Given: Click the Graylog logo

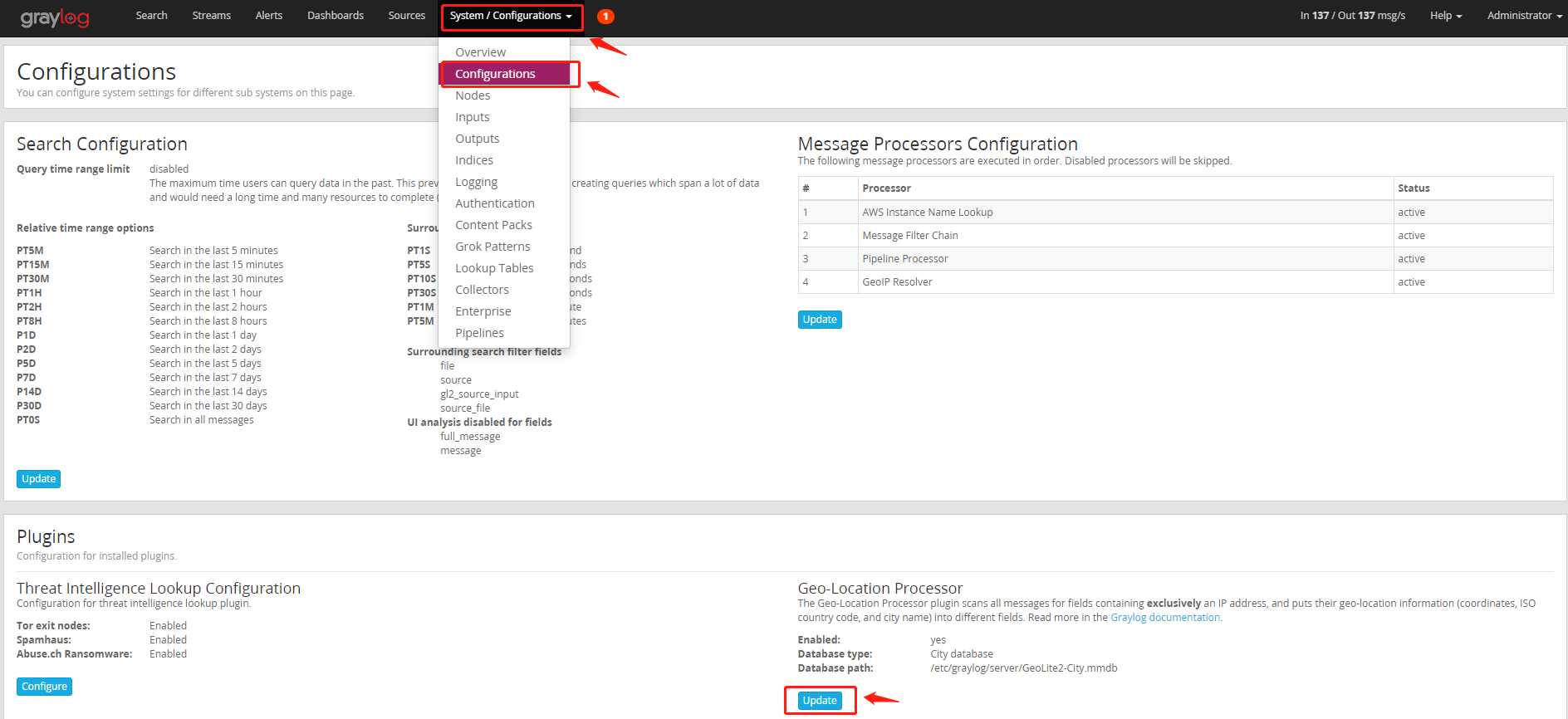Looking at the screenshot, I should (55, 17).
